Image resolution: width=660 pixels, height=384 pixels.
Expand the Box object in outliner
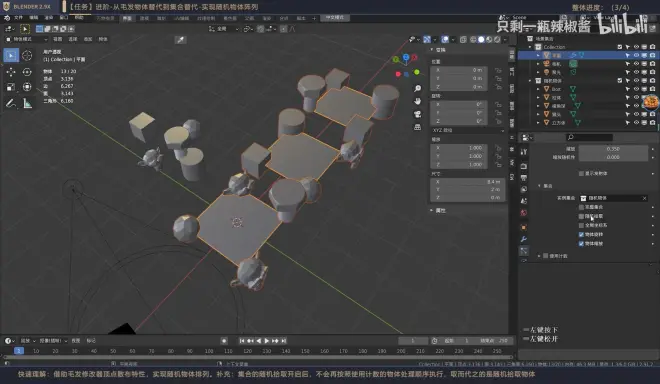[x=538, y=89]
